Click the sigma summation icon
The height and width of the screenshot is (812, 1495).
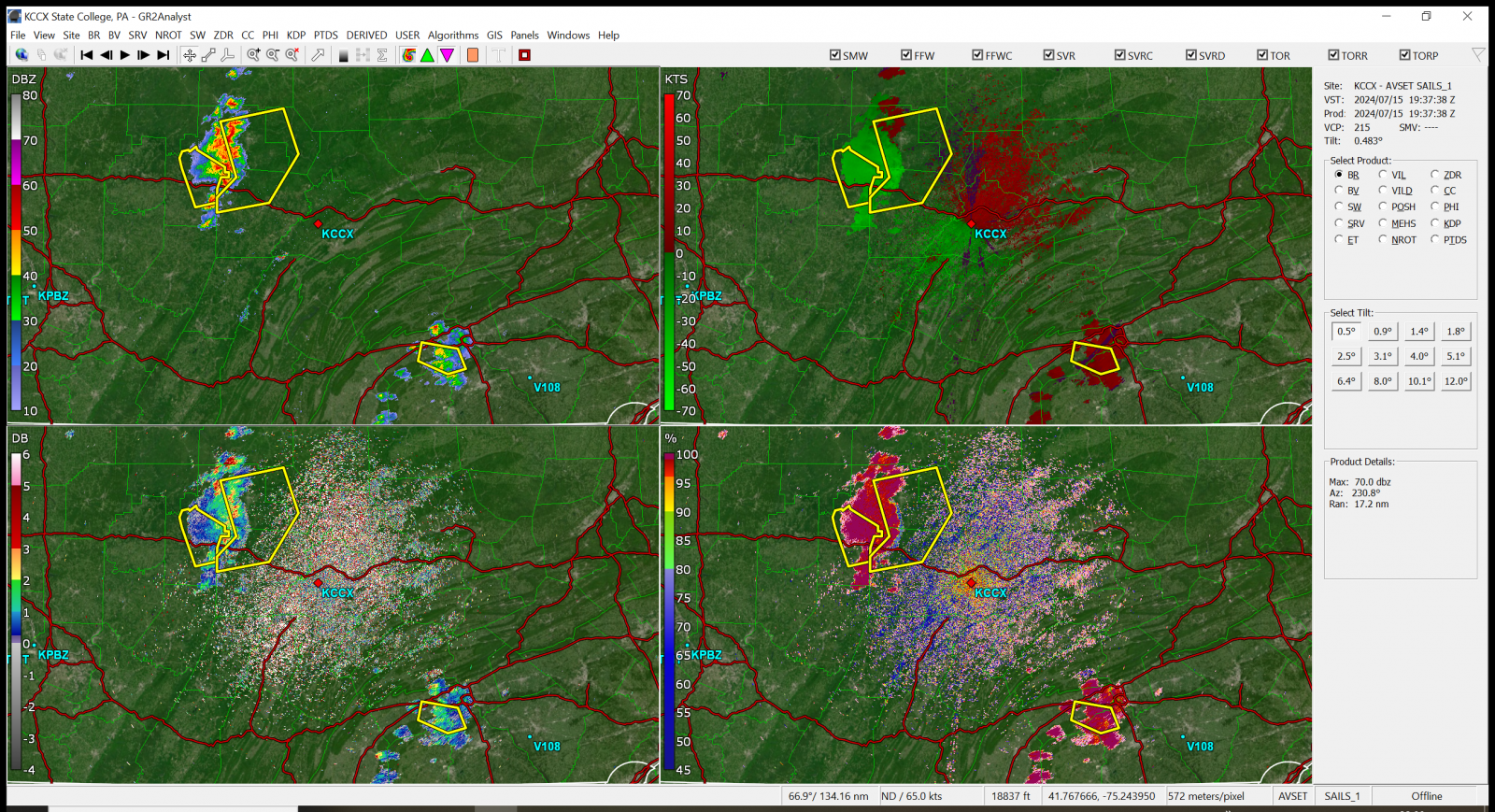click(382, 55)
